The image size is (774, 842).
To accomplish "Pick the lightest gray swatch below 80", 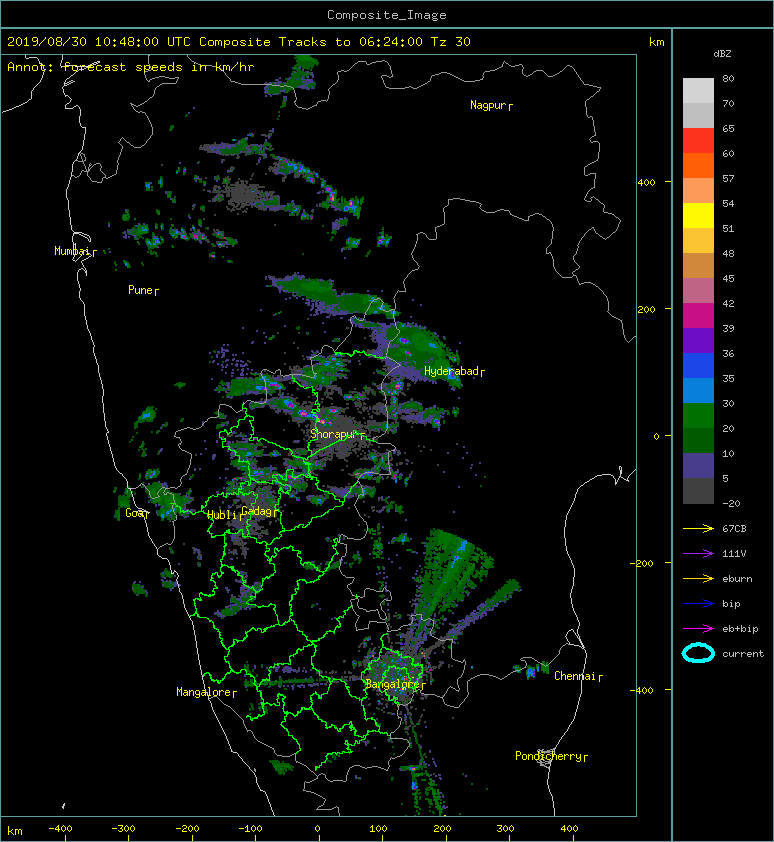I will coord(698,90).
